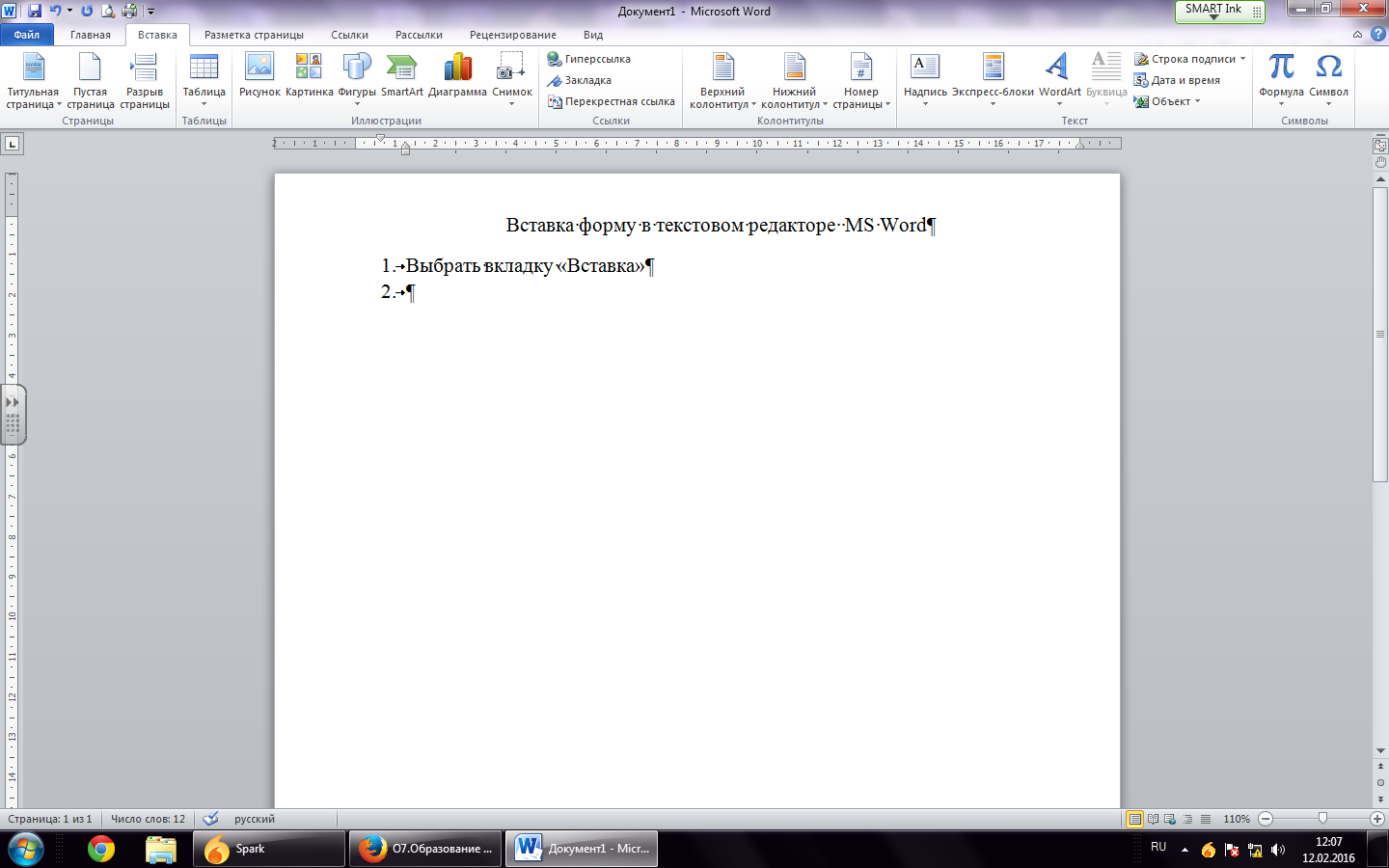Switch to Web Layout view
Screen dimensions: 1389x868
coord(1170,819)
